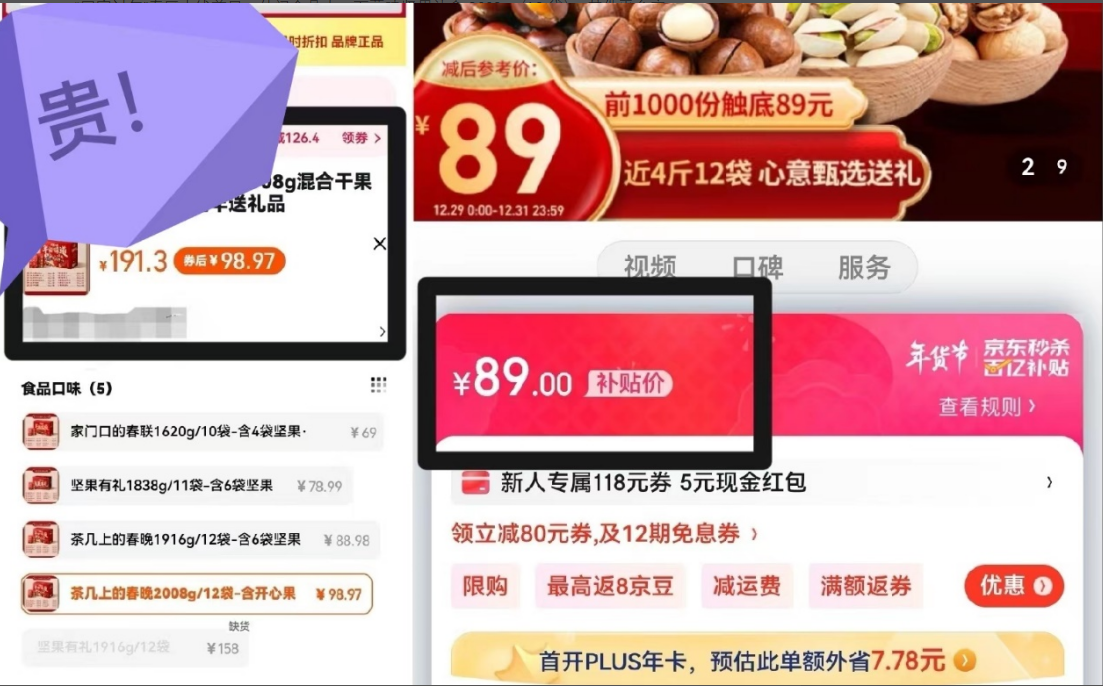The height and width of the screenshot is (686, 1103).
Task: Tap the product box thumbnail in the popup
Action: pos(56,267)
